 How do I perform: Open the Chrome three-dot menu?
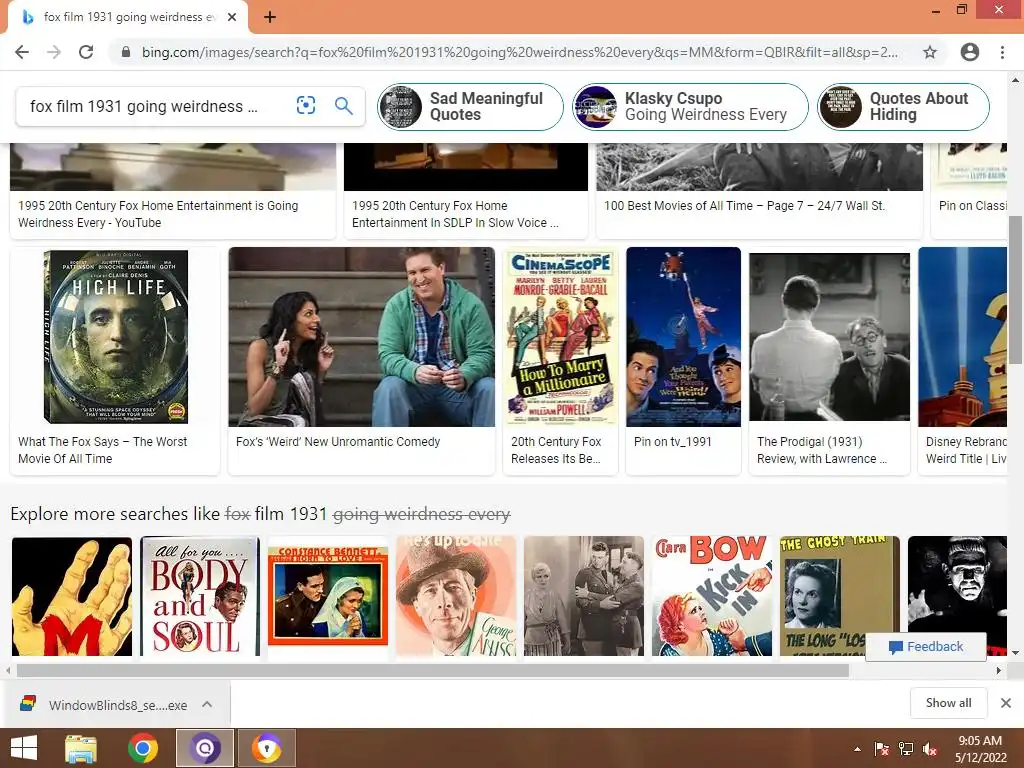[1002, 52]
